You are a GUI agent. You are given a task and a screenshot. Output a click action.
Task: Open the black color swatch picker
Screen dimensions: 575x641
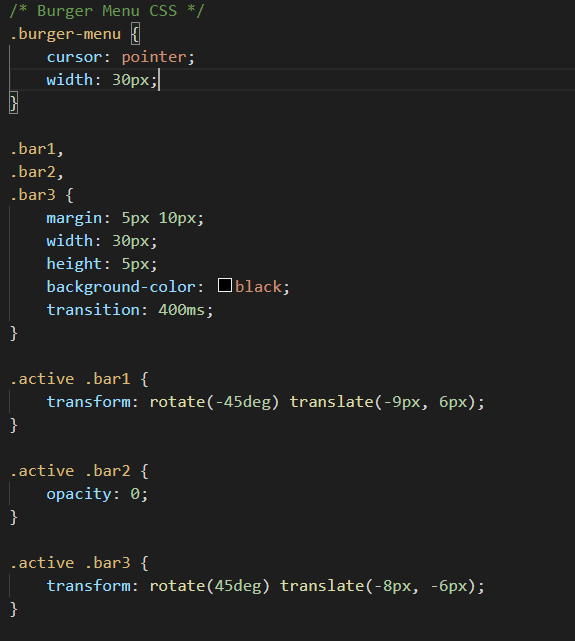tap(225, 285)
